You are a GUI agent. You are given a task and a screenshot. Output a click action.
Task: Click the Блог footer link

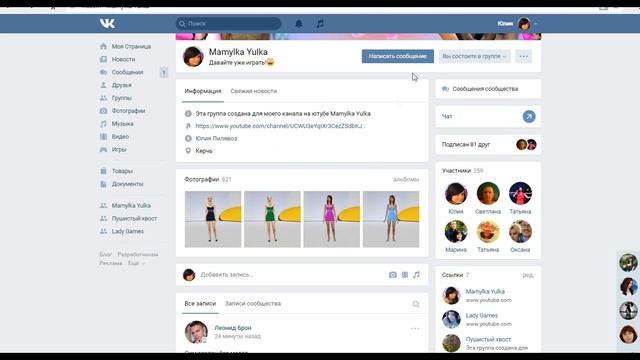point(105,254)
